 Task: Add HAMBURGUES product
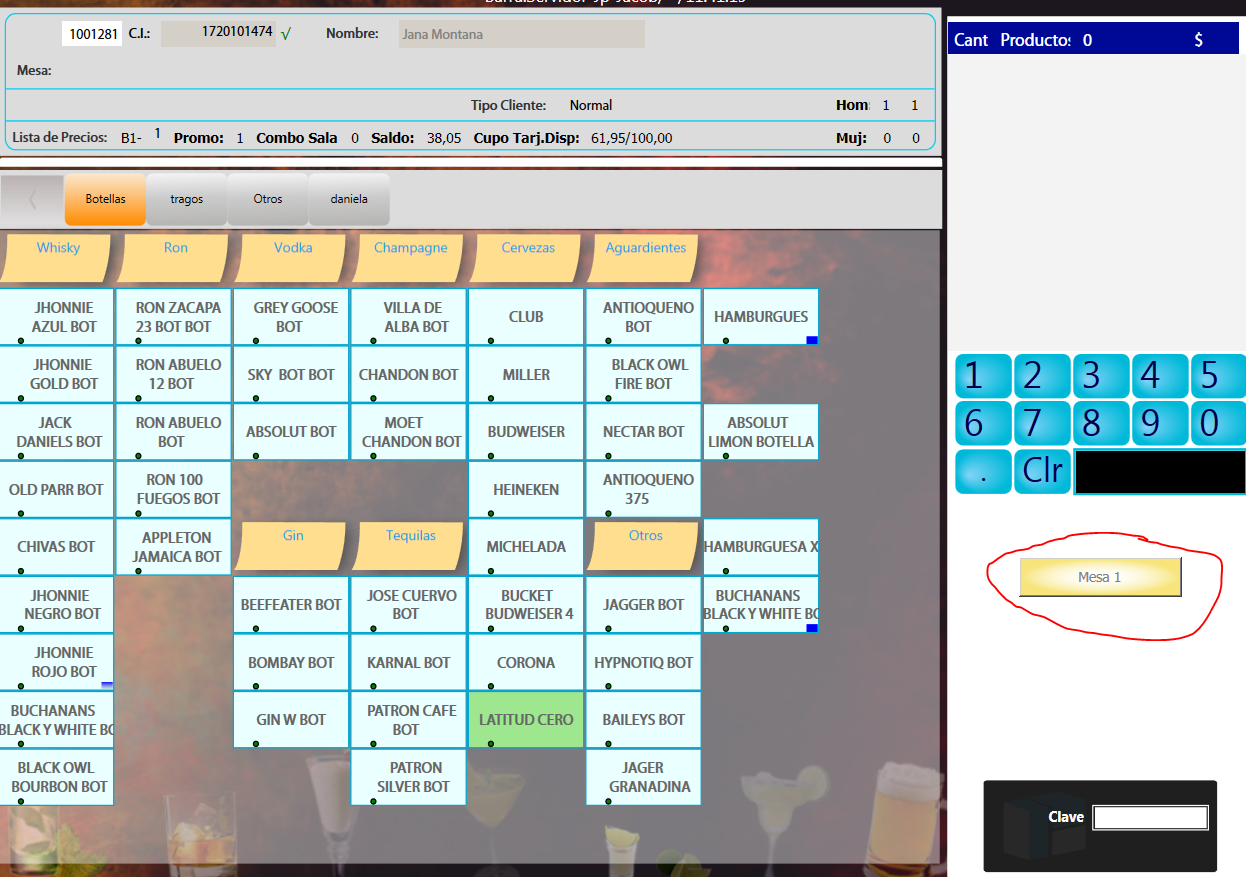(761, 317)
